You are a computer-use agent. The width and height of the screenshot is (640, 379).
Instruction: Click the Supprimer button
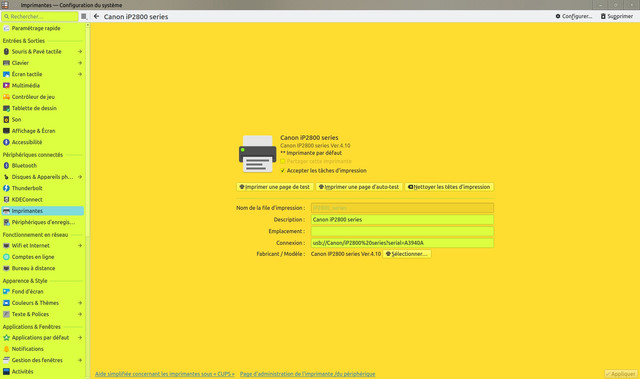point(617,16)
